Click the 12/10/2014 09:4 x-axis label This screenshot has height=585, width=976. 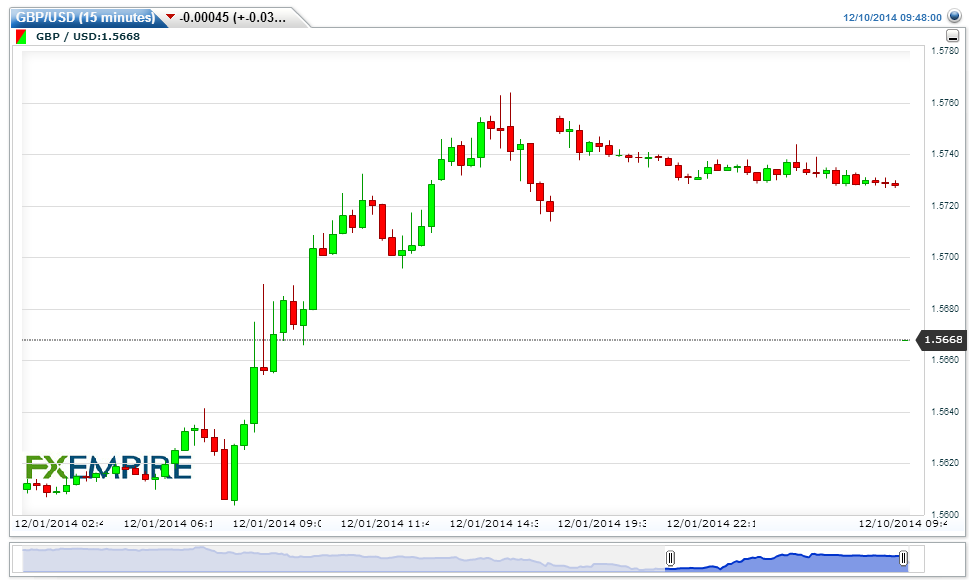click(903, 523)
